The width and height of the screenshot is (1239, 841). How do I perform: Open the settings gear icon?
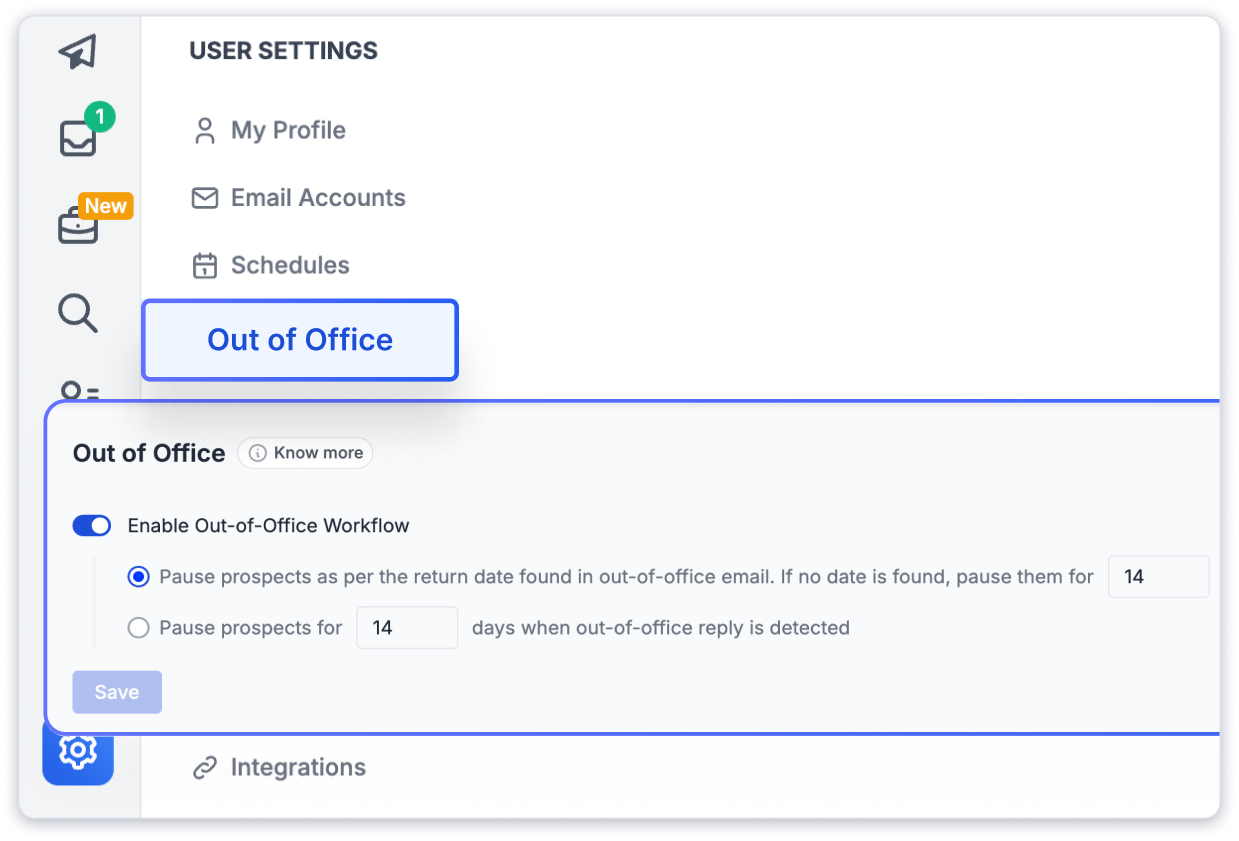click(78, 750)
